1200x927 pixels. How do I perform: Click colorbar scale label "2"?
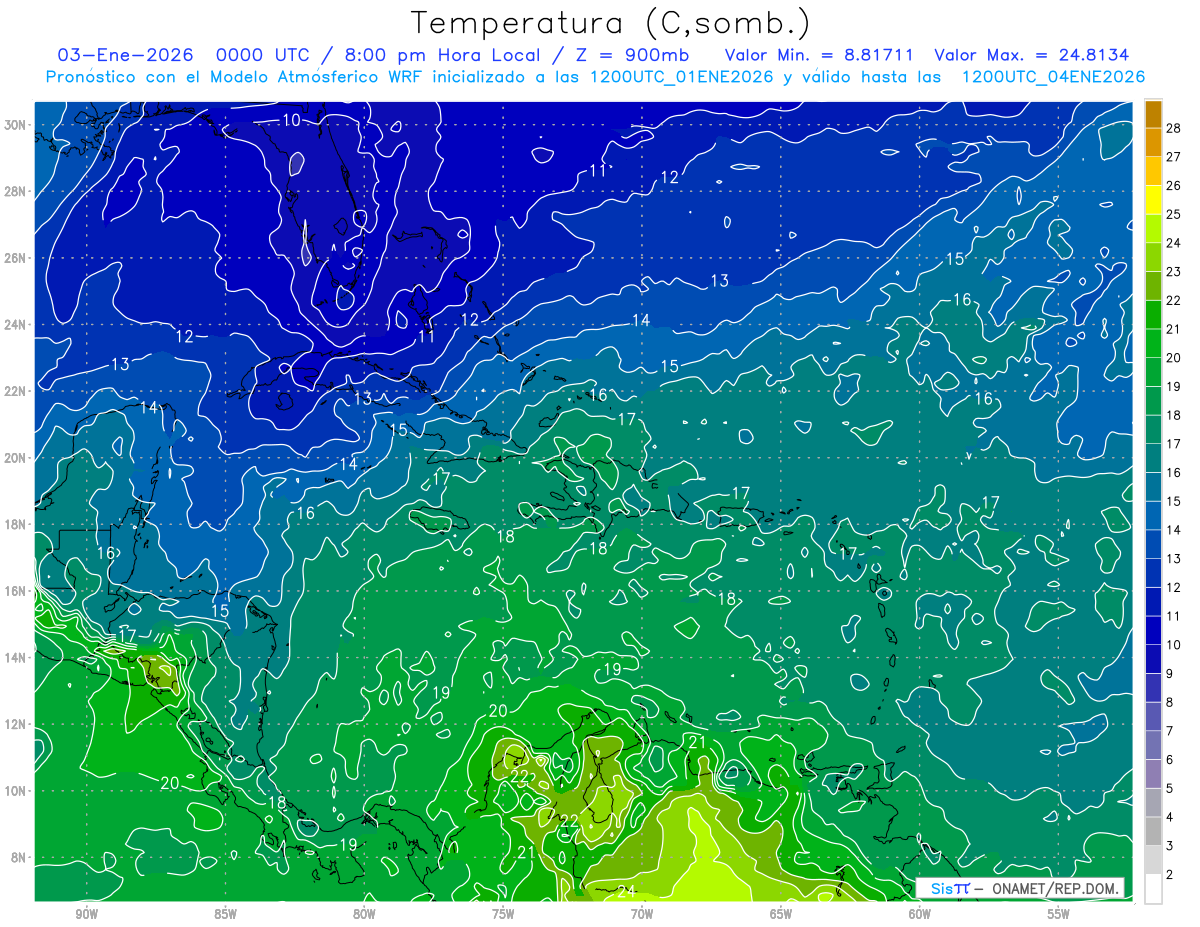click(x=1171, y=875)
